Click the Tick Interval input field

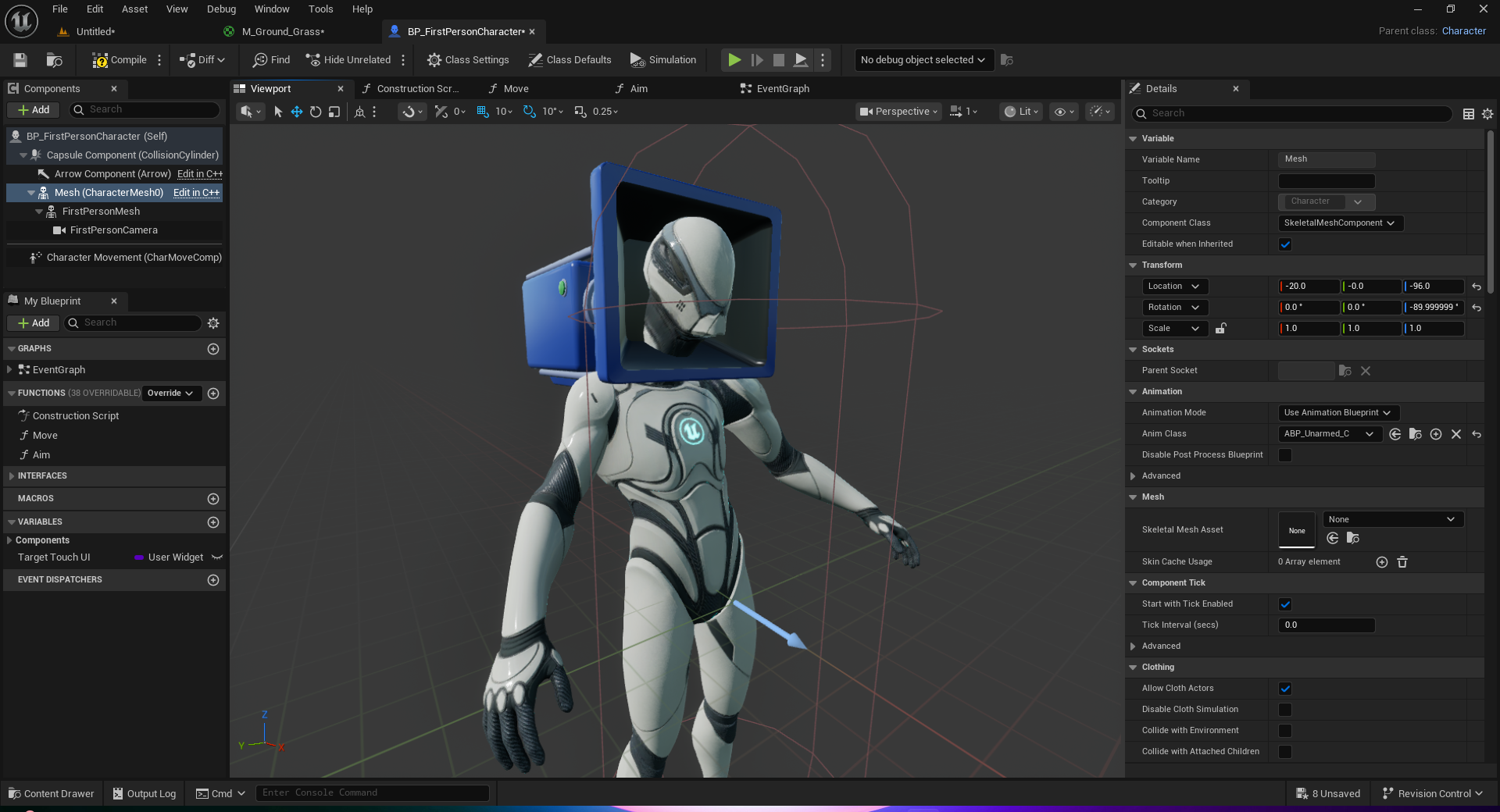(x=1326, y=625)
